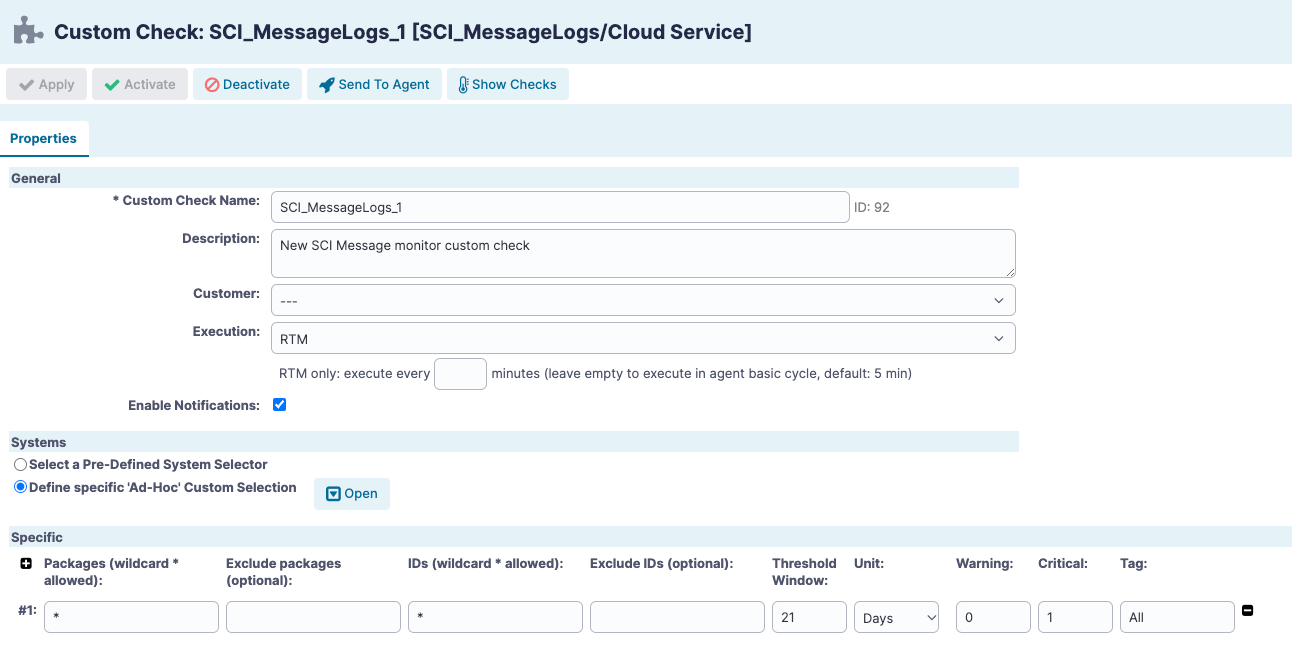Open Show Checks with thermometer icon
Screen dimensions: 1292x652
tap(507, 84)
